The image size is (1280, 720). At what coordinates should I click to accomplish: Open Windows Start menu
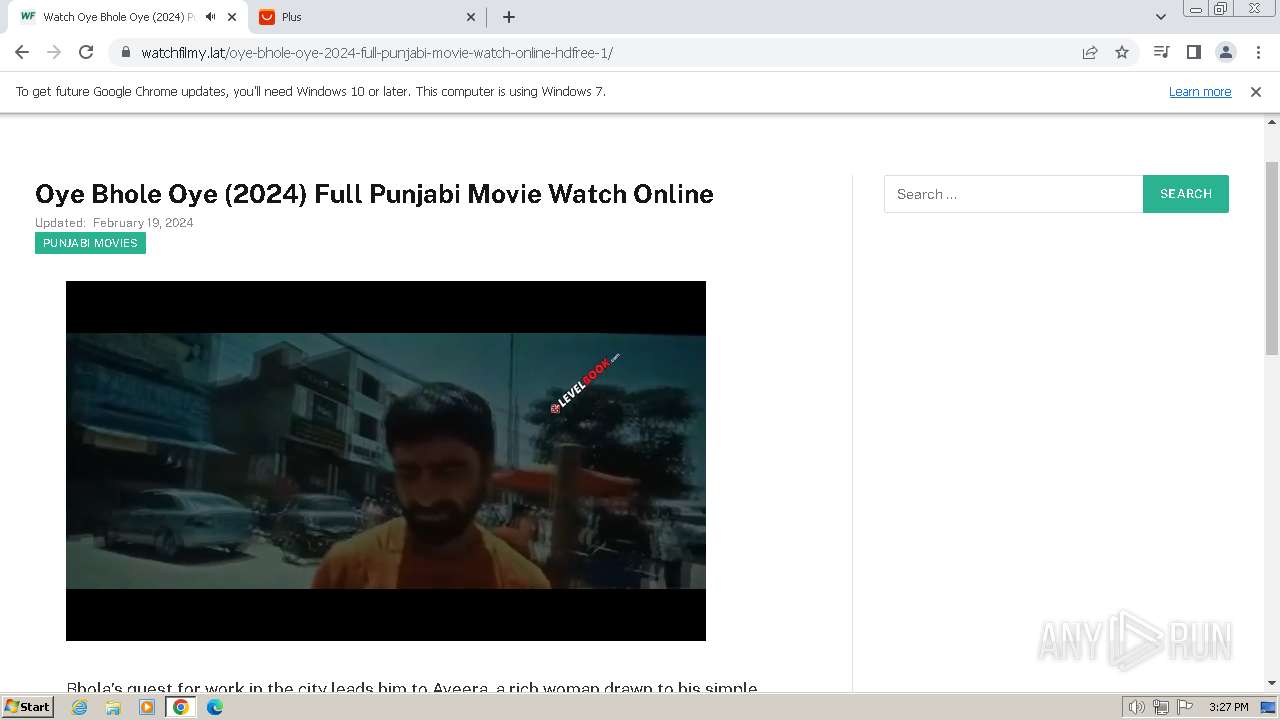pos(27,706)
